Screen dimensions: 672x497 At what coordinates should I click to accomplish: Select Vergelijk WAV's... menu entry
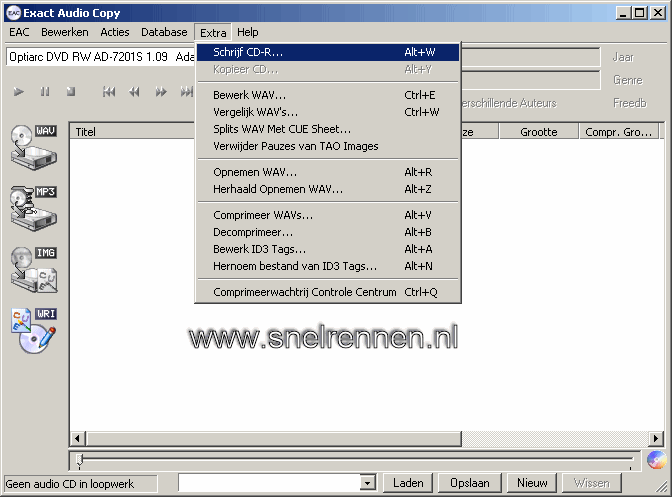pyautogui.click(x=328, y=112)
